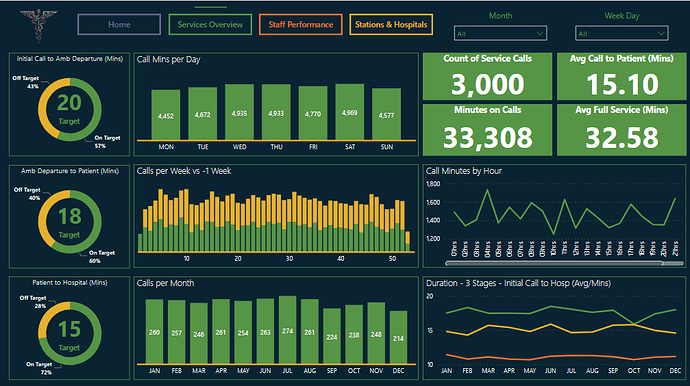Select the Count of Service Calls card

(487, 77)
